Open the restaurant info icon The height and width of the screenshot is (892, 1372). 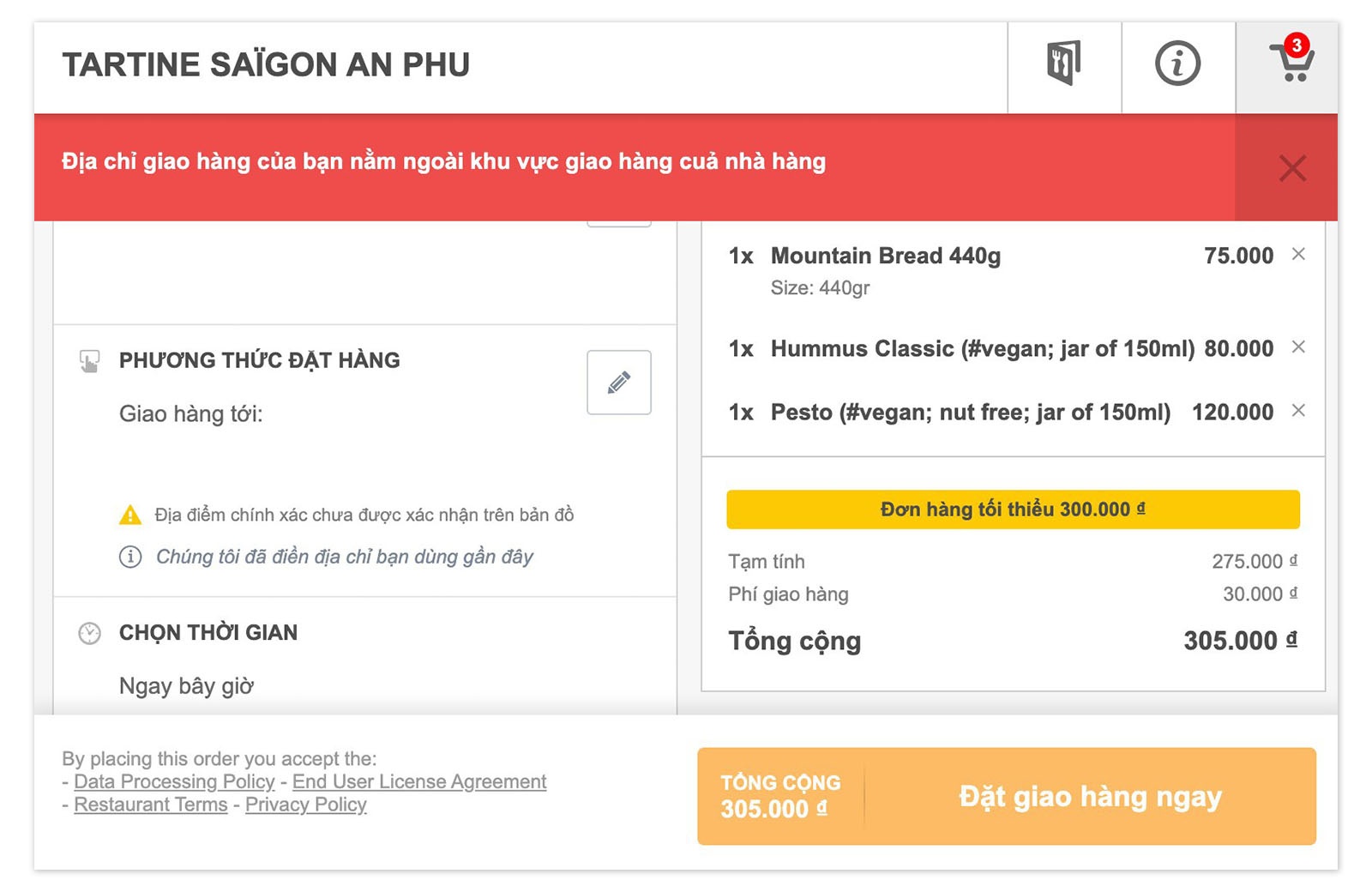point(1177,63)
